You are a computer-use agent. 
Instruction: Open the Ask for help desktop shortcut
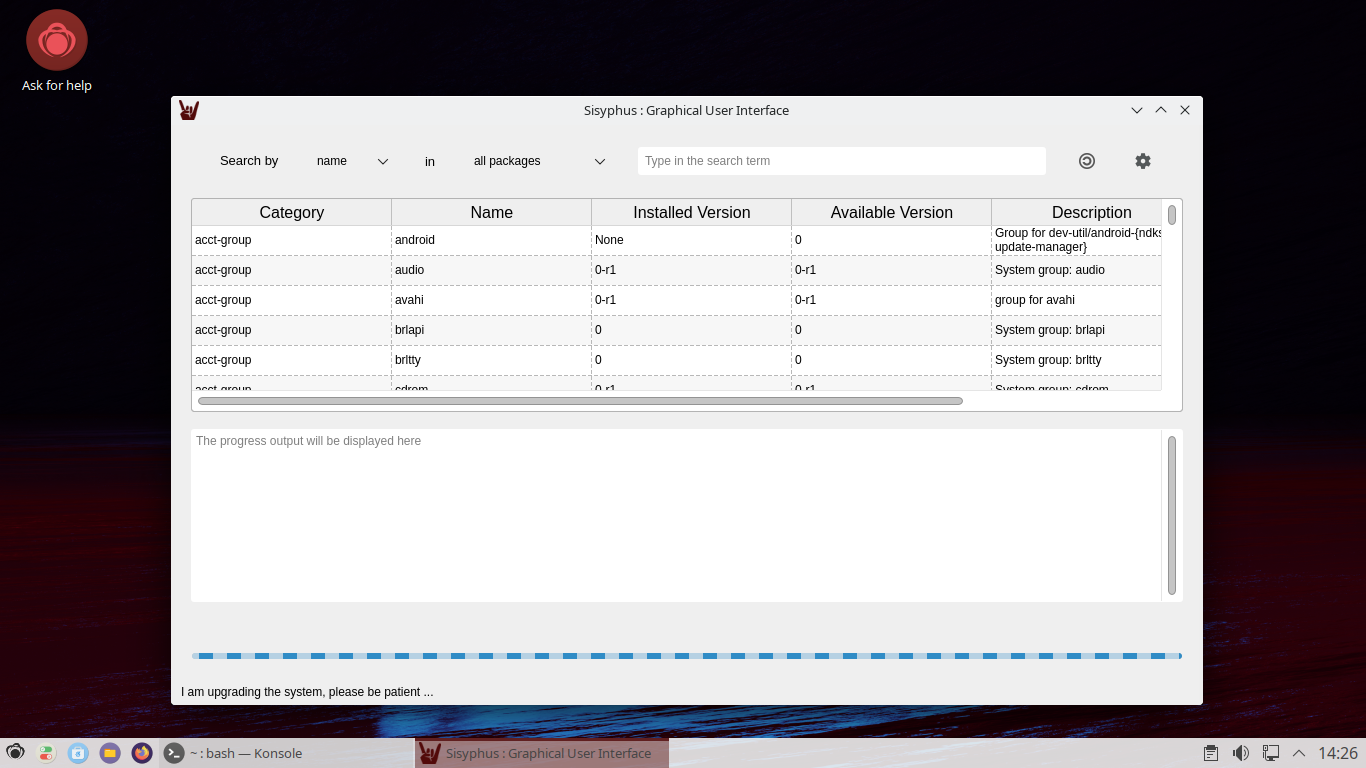[57, 52]
